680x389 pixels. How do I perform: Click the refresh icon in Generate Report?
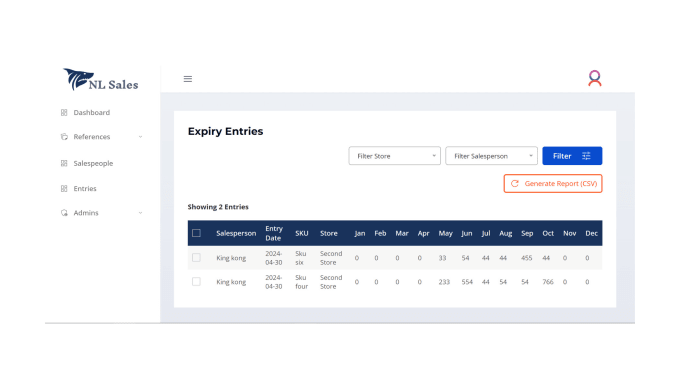(515, 184)
